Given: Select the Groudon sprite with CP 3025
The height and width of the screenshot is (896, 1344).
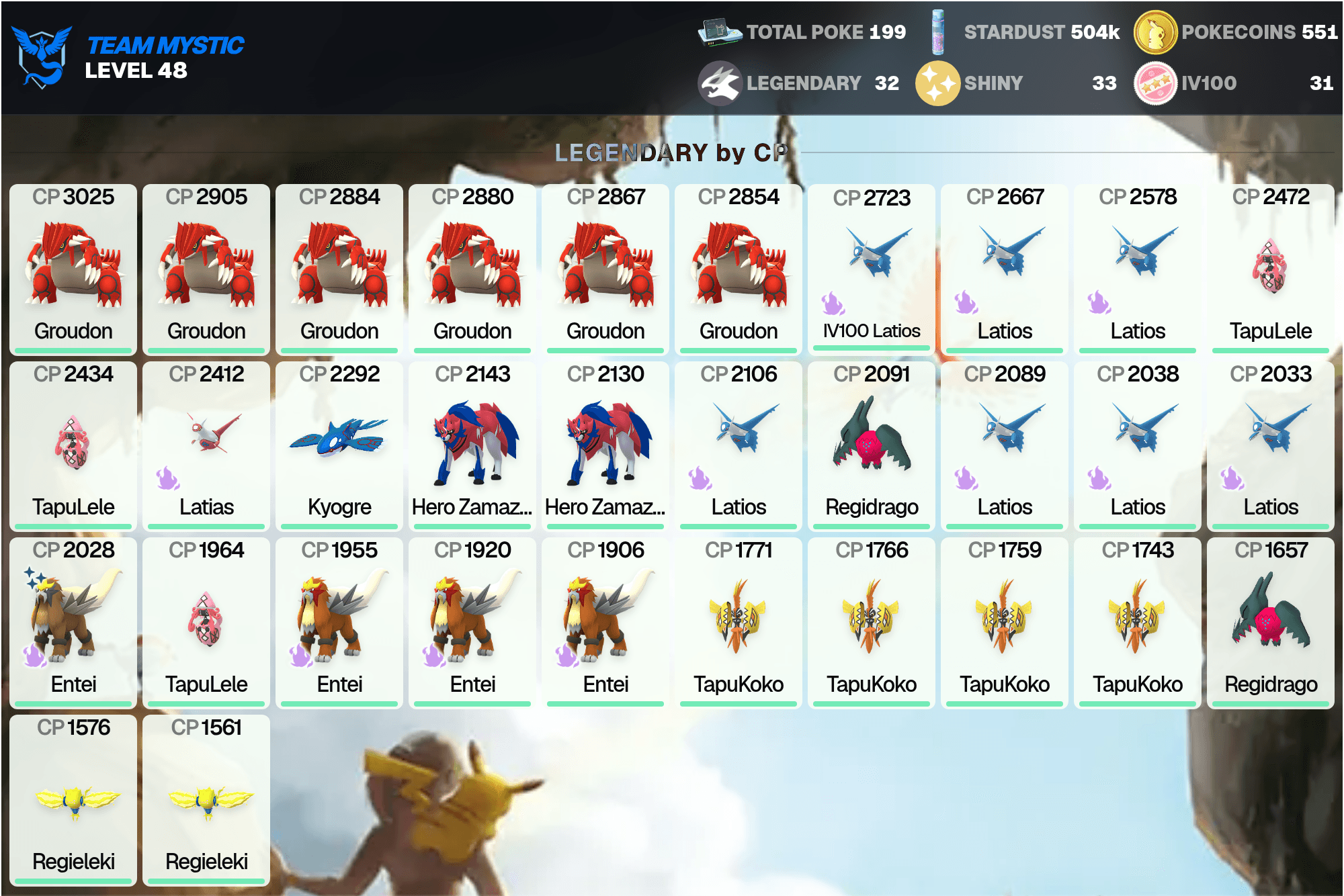Looking at the screenshot, I should click(x=74, y=265).
